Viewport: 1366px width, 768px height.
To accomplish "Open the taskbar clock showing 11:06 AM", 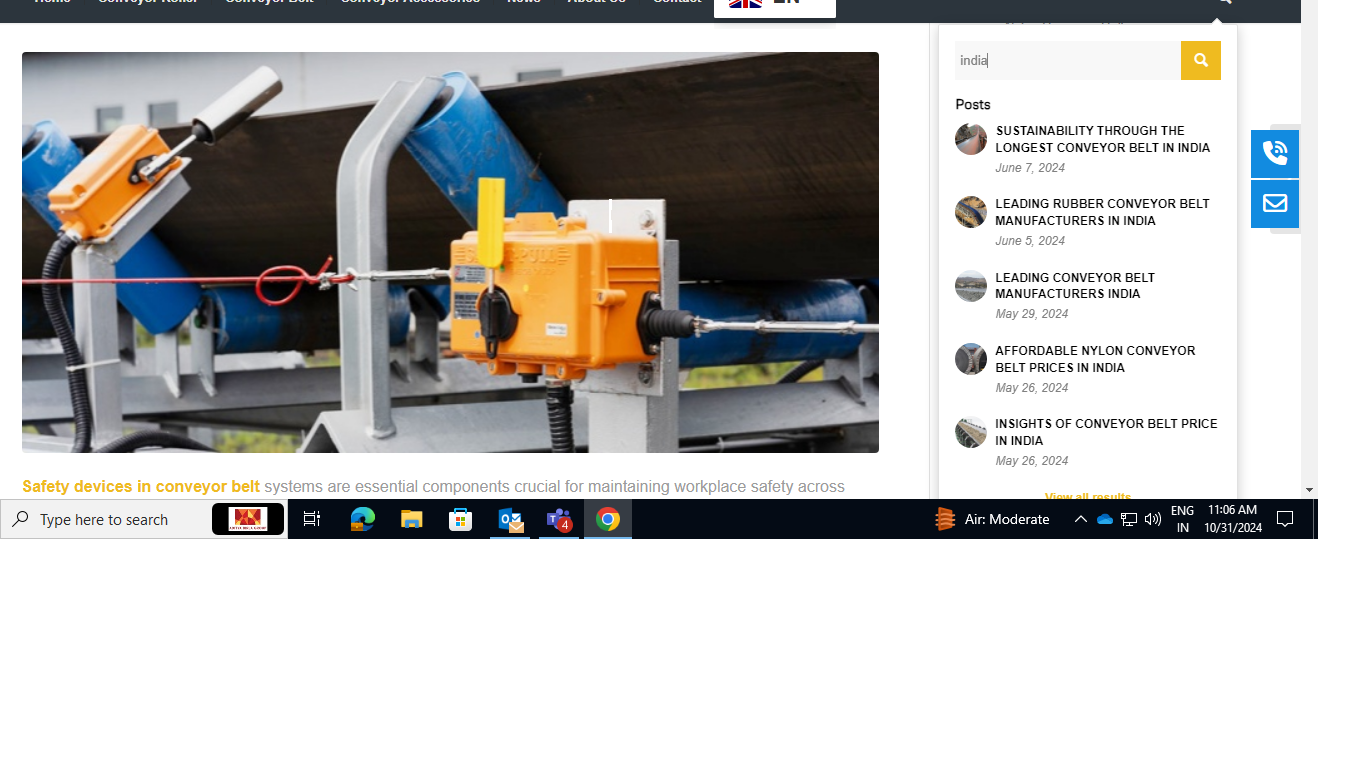I will click(1233, 519).
